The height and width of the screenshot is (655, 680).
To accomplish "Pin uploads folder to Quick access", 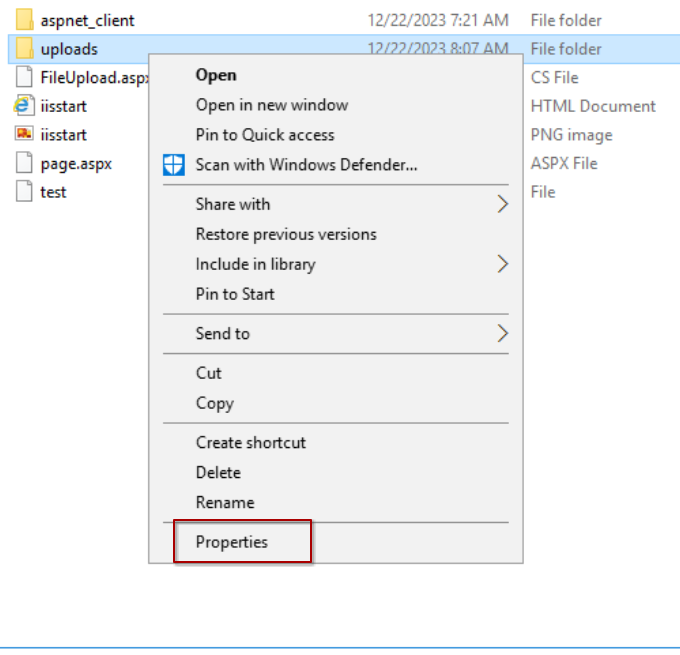I will pyautogui.click(x=265, y=135).
